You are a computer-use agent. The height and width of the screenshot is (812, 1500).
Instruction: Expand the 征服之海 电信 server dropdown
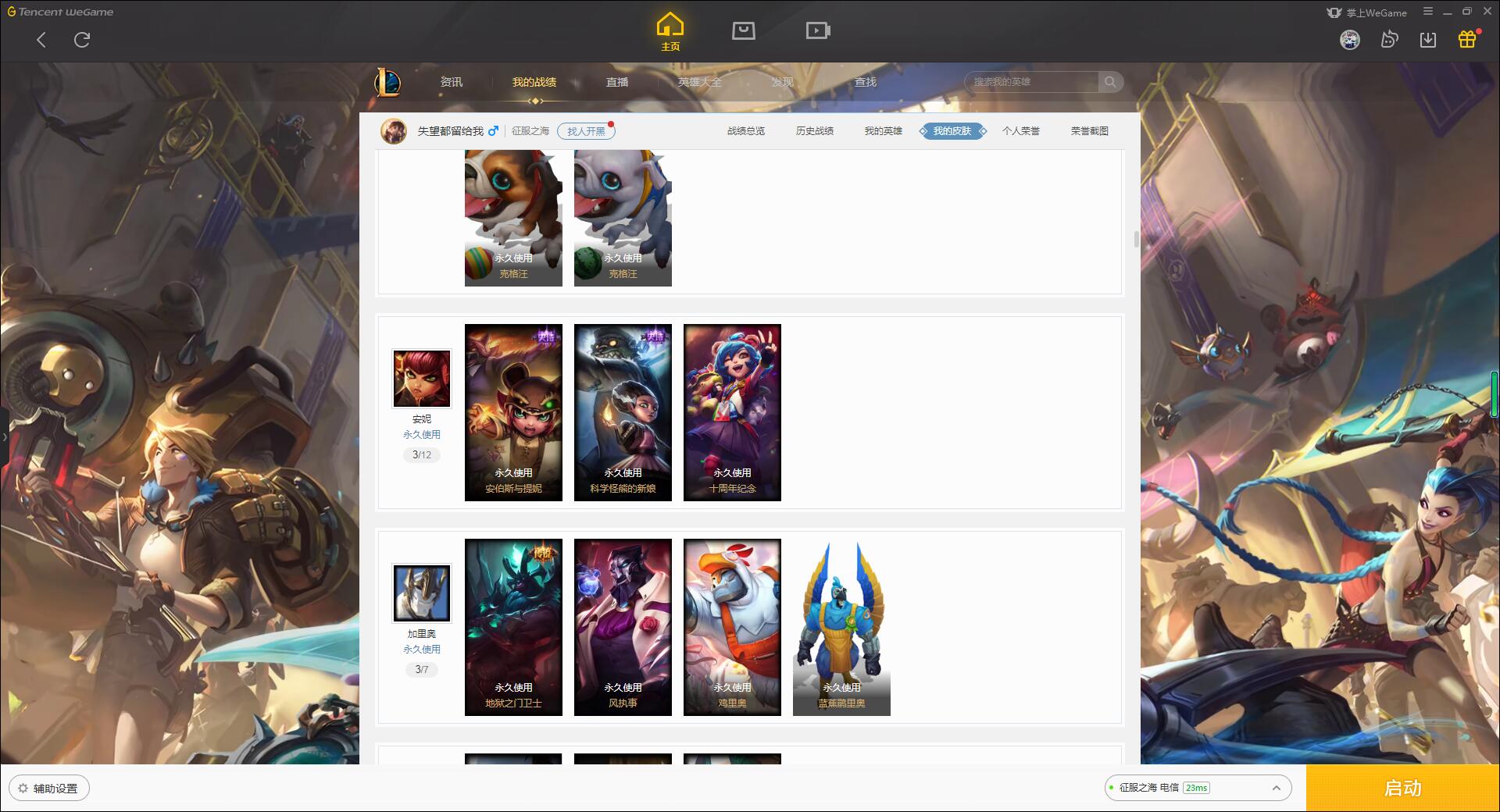click(x=1198, y=788)
